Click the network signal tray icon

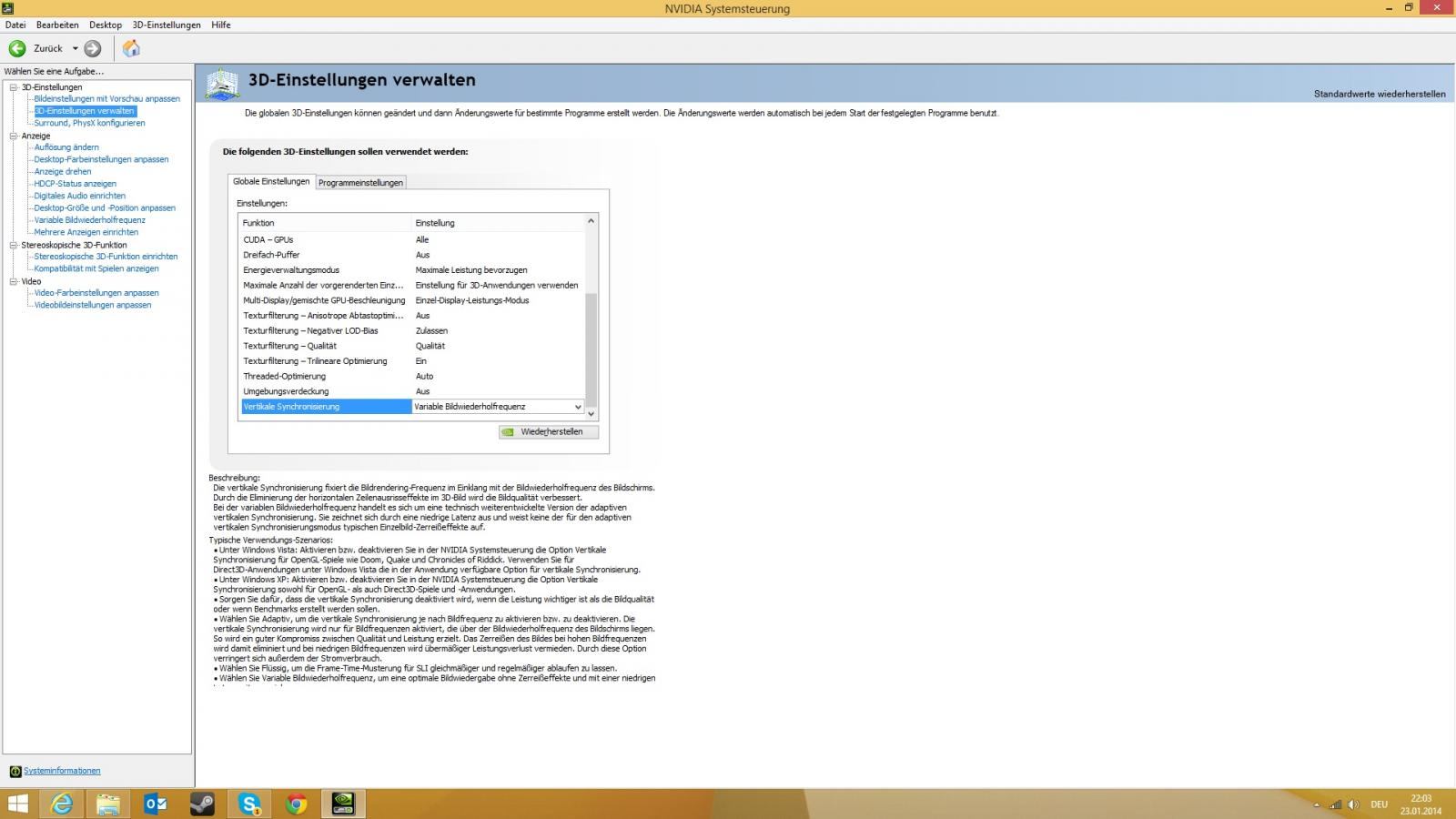(x=1335, y=804)
